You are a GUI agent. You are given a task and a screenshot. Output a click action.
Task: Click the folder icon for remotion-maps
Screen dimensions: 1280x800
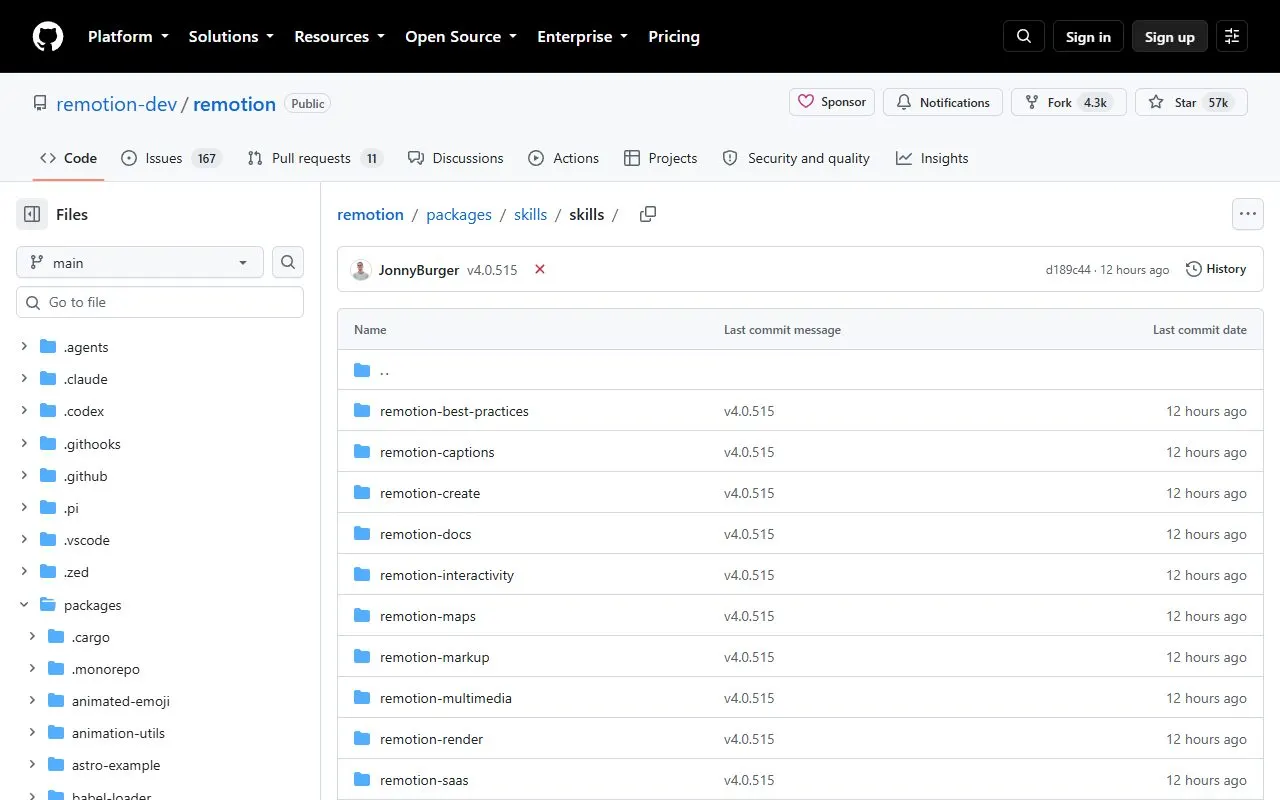[x=362, y=616]
